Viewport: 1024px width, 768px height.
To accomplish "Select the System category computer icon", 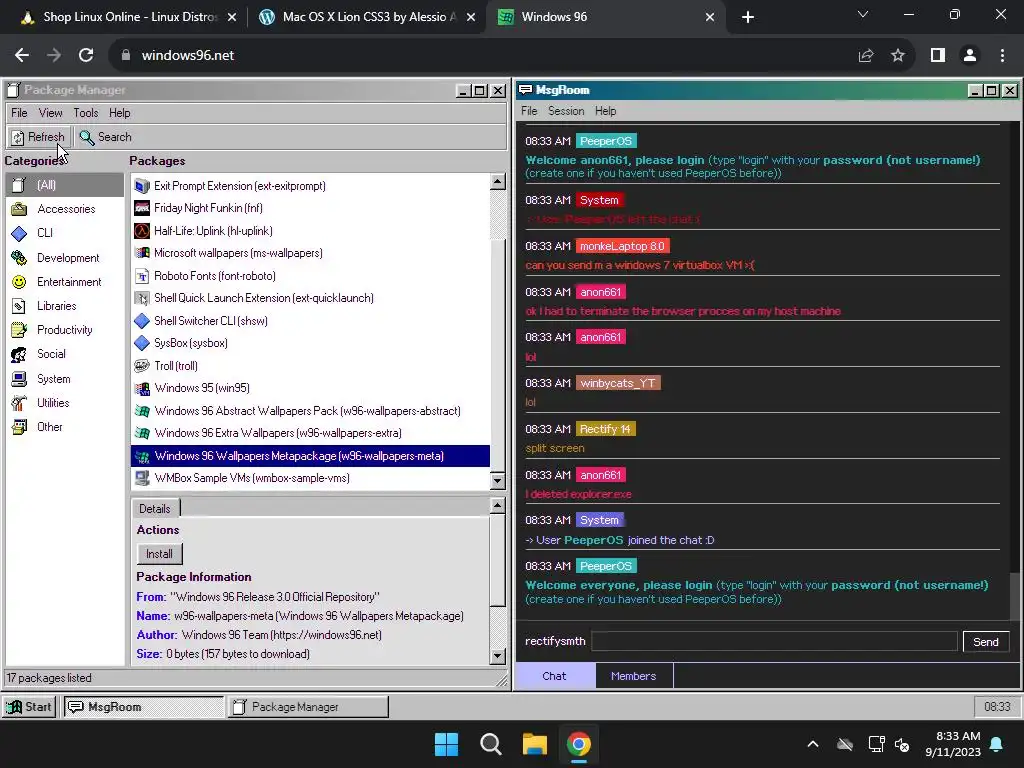I will tap(19, 379).
